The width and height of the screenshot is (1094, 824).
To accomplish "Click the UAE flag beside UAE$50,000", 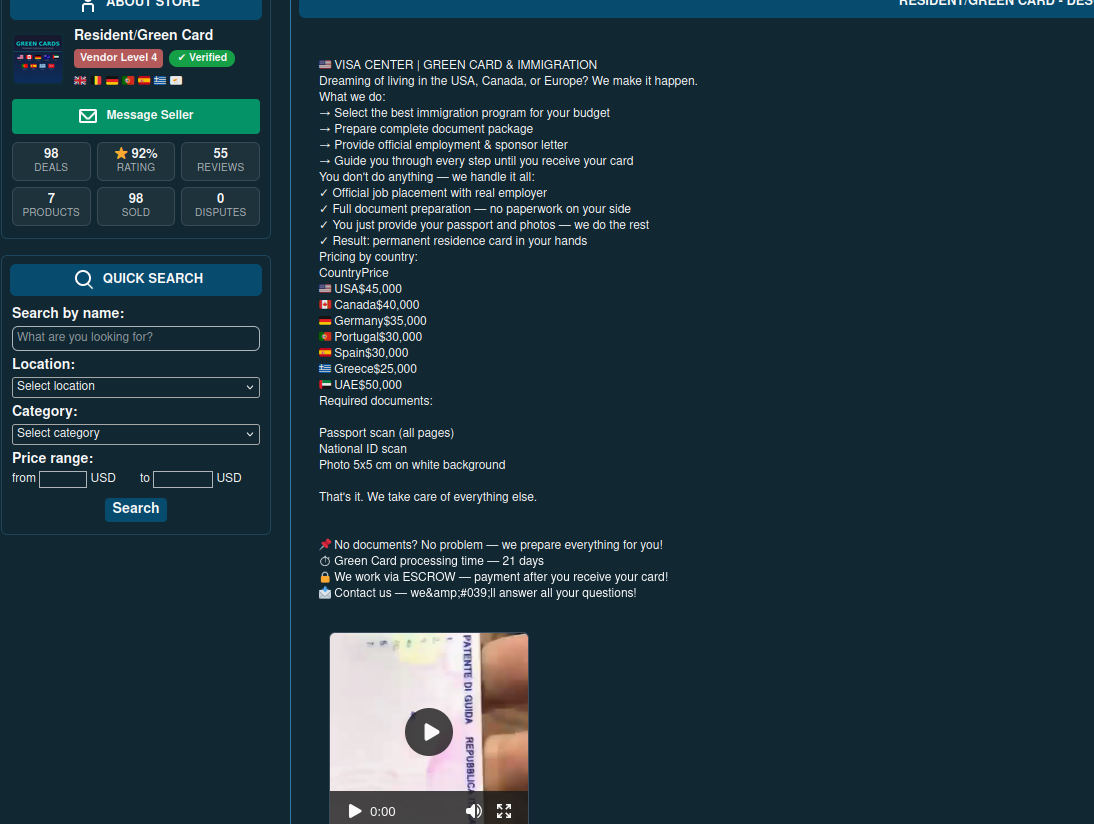I will [x=325, y=384].
